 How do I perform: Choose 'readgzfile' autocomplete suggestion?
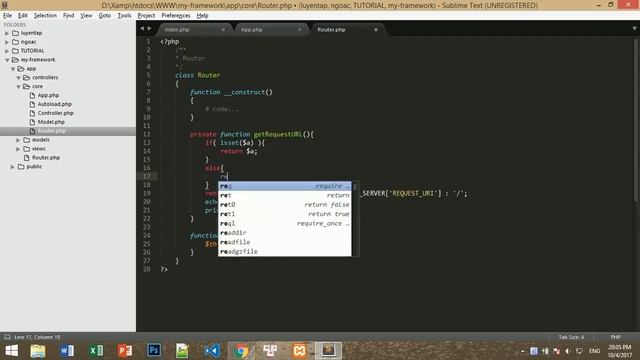284,252
